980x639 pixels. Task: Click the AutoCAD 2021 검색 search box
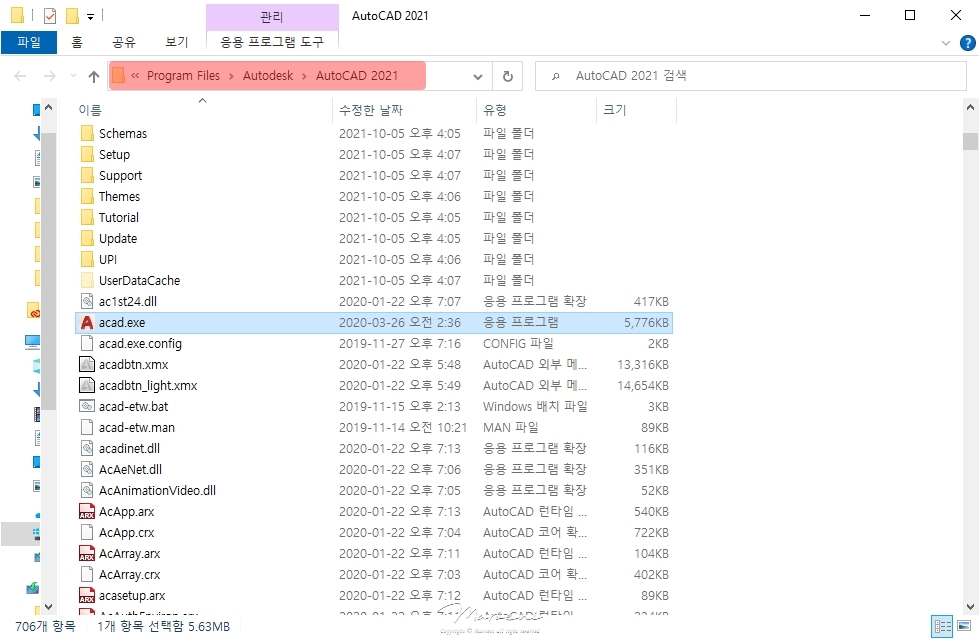(x=751, y=76)
